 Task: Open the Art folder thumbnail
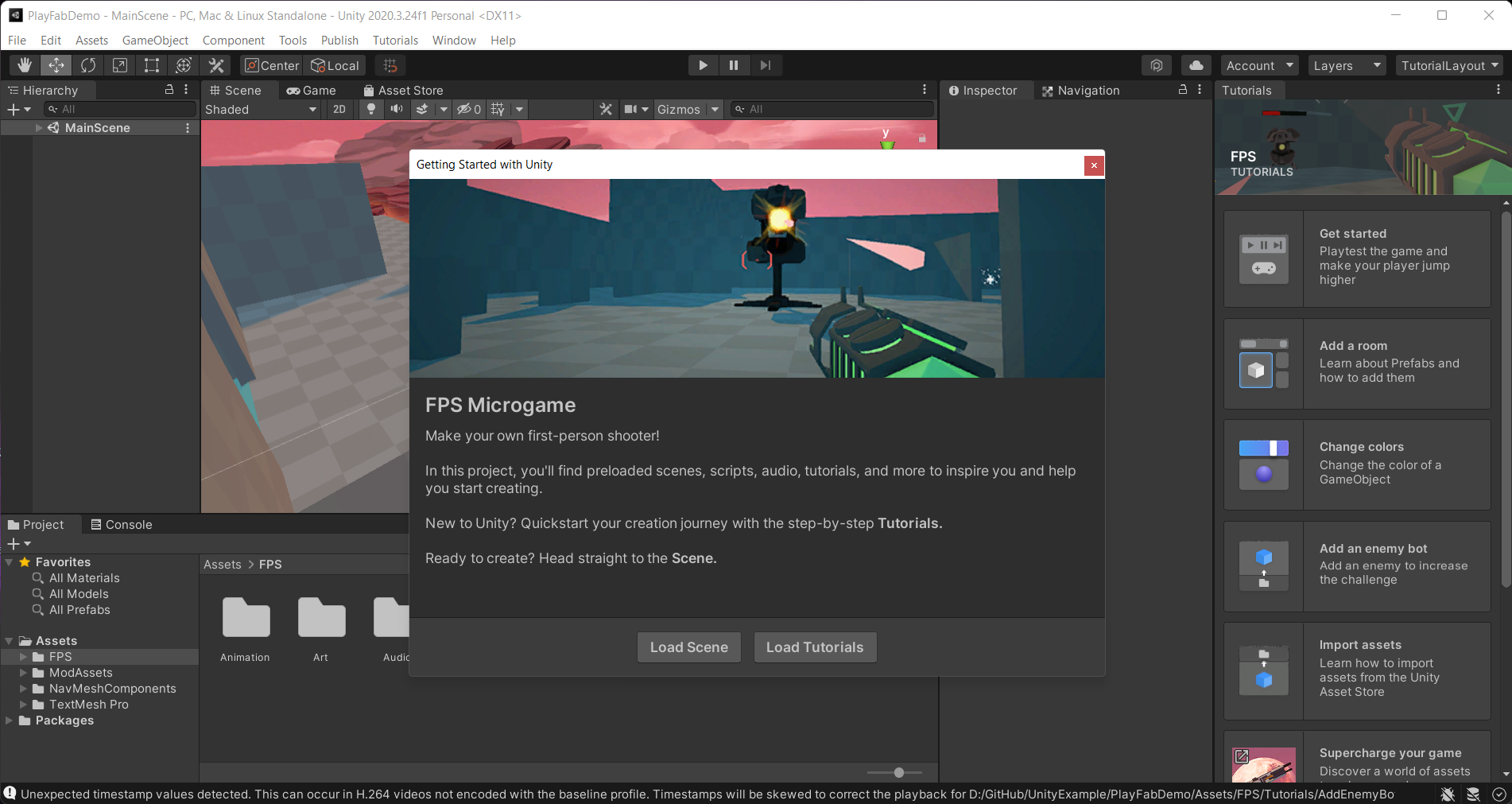(321, 618)
